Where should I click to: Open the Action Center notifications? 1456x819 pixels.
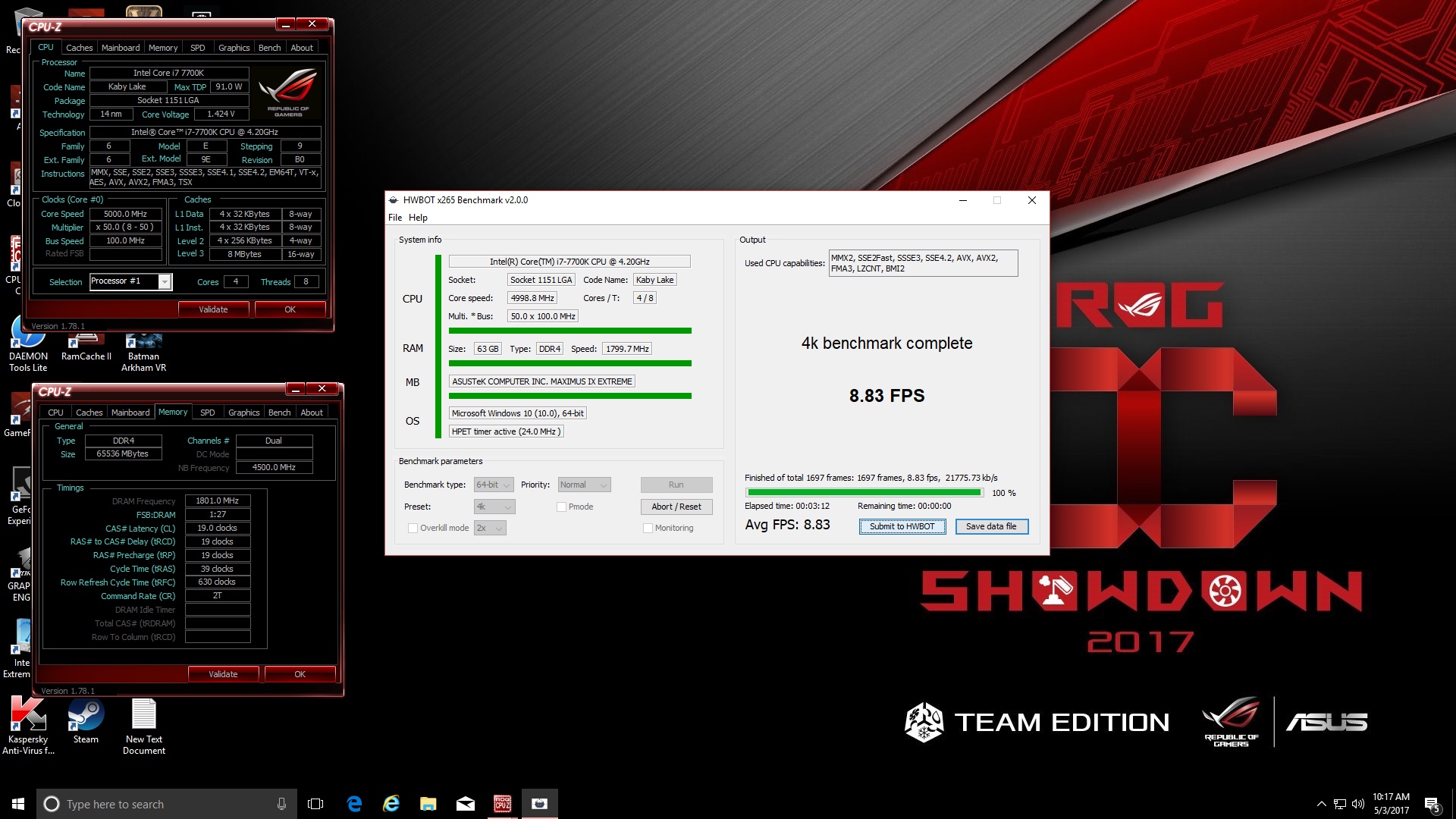(1432, 805)
